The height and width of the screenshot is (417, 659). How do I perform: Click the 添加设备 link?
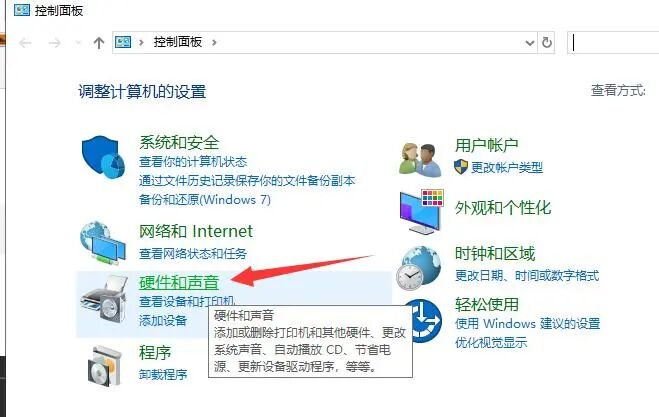coord(163,321)
